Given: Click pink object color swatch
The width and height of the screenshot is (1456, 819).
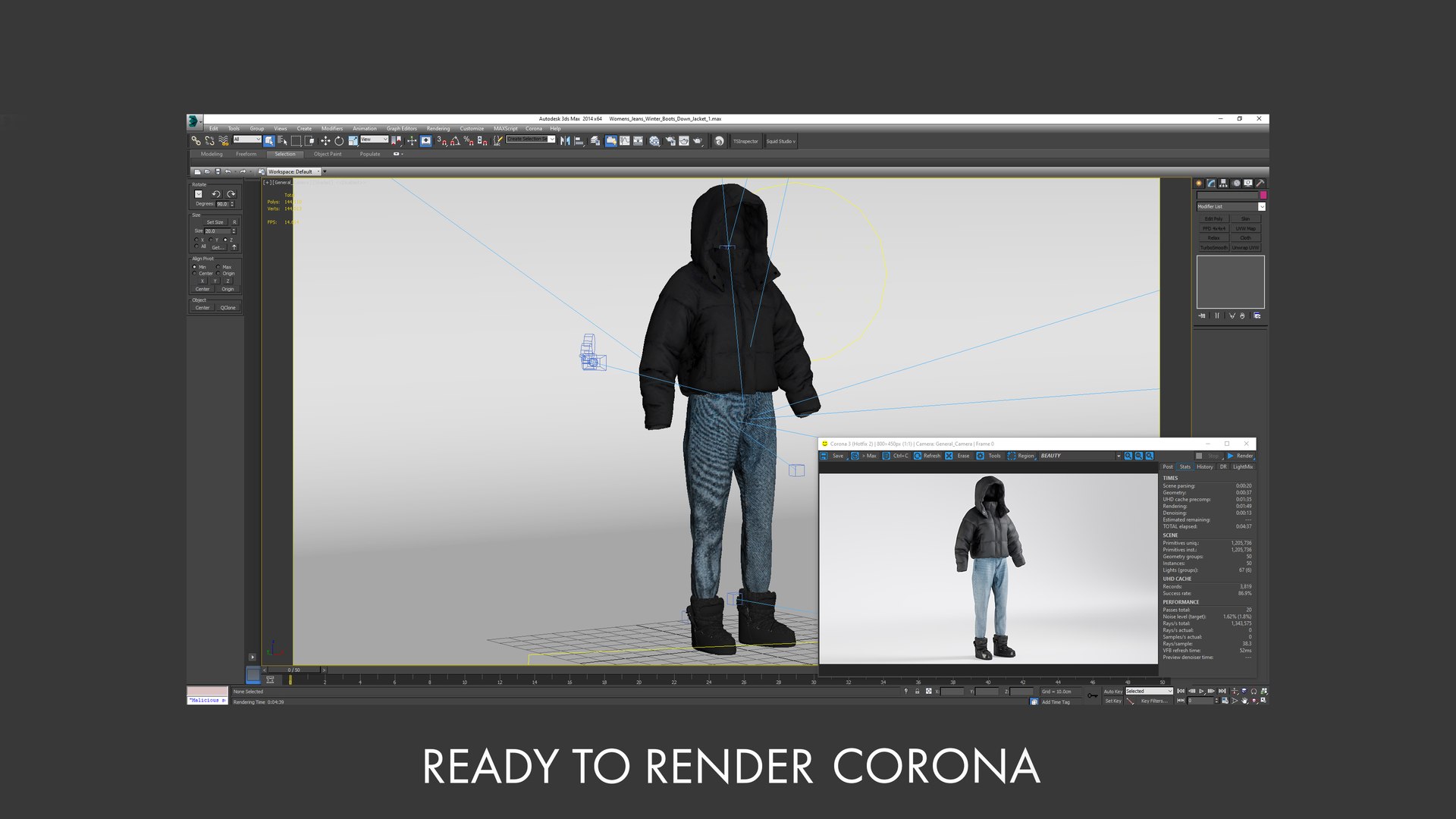Looking at the screenshot, I should 1263,195.
